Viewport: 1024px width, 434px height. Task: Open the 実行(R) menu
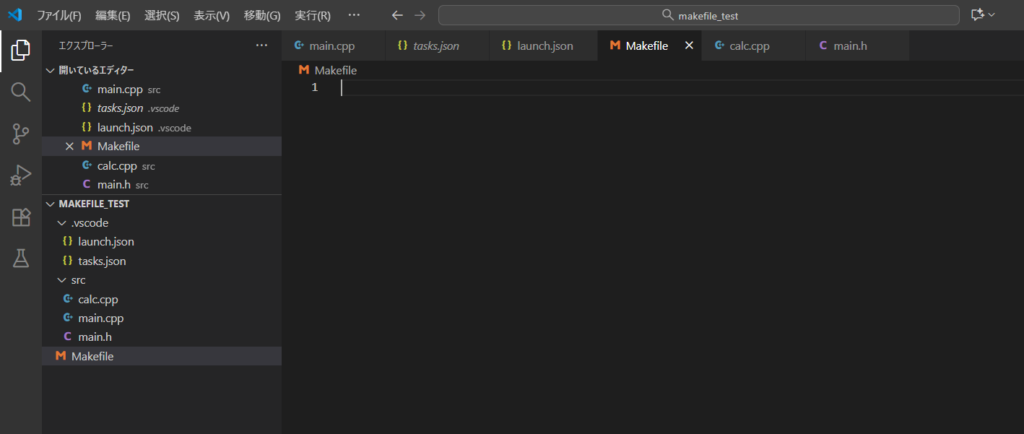pyautogui.click(x=312, y=16)
